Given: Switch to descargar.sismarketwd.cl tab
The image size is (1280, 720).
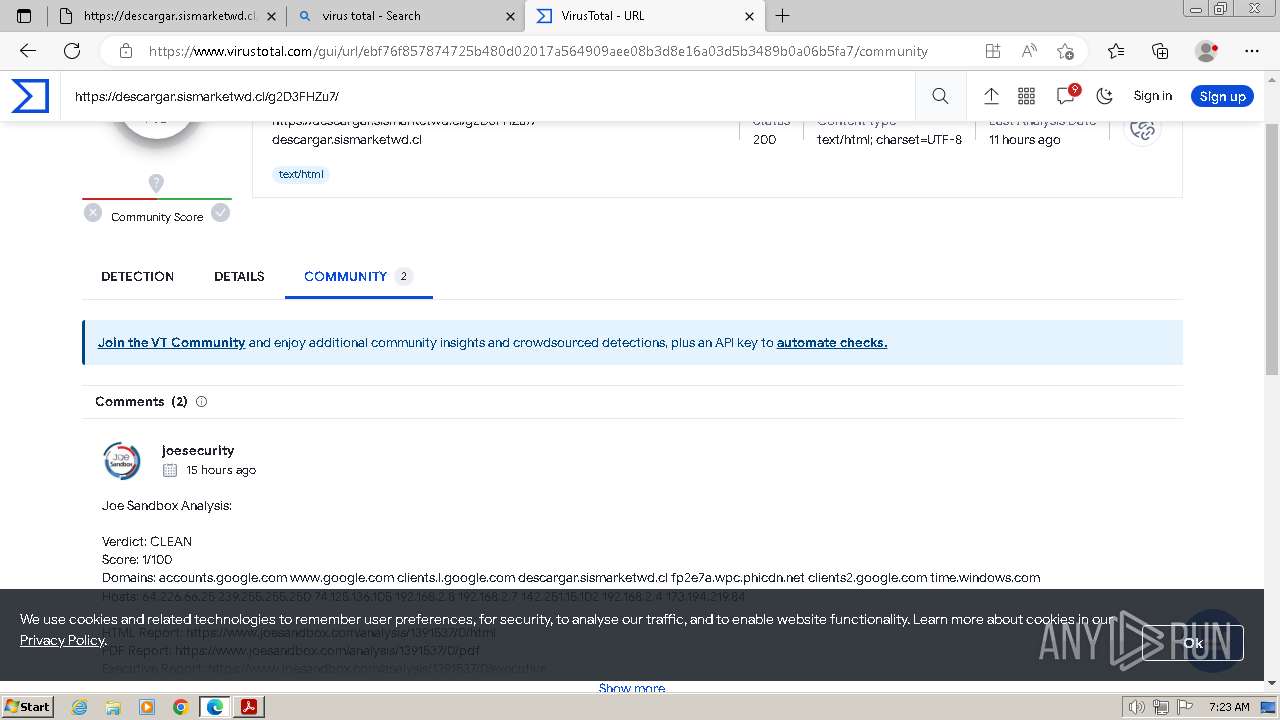Looking at the screenshot, I should click(165, 16).
